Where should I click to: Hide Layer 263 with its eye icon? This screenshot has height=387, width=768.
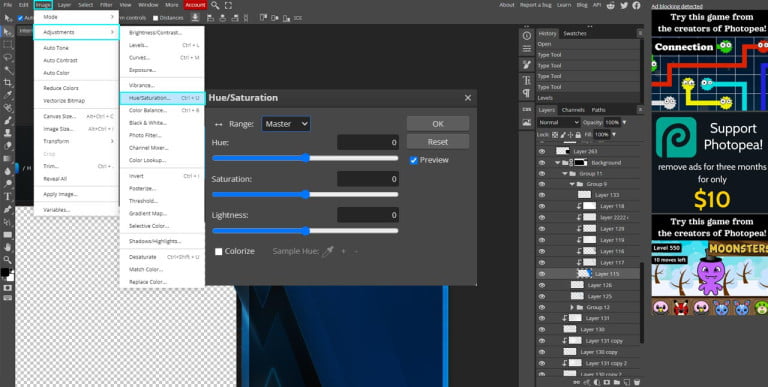click(542, 151)
